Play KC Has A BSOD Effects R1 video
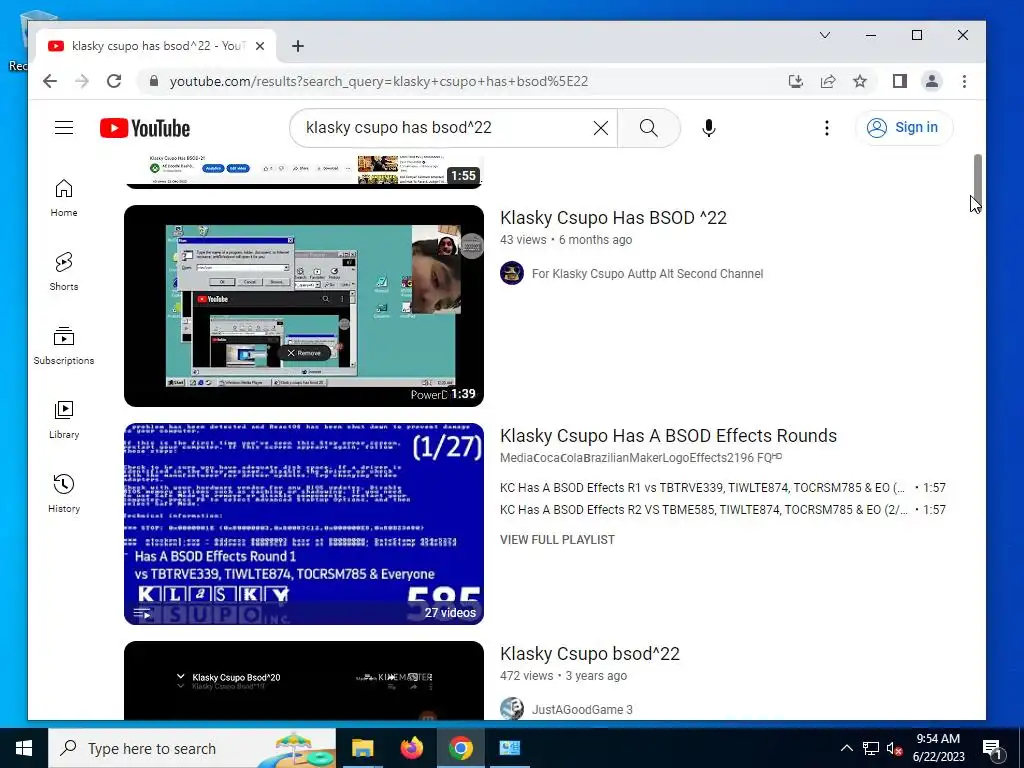The height and width of the screenshot is (768, 1024). point(722,488)
